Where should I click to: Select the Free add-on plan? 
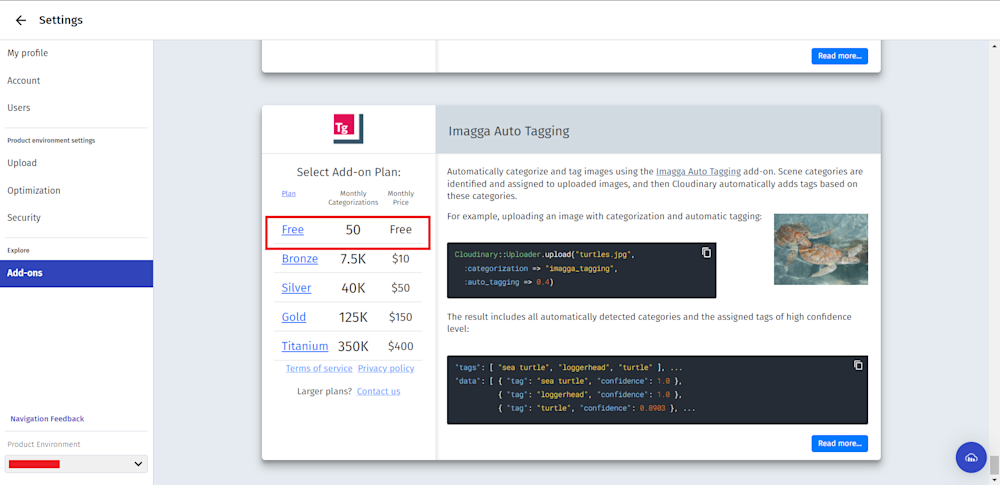coord(293,230)
